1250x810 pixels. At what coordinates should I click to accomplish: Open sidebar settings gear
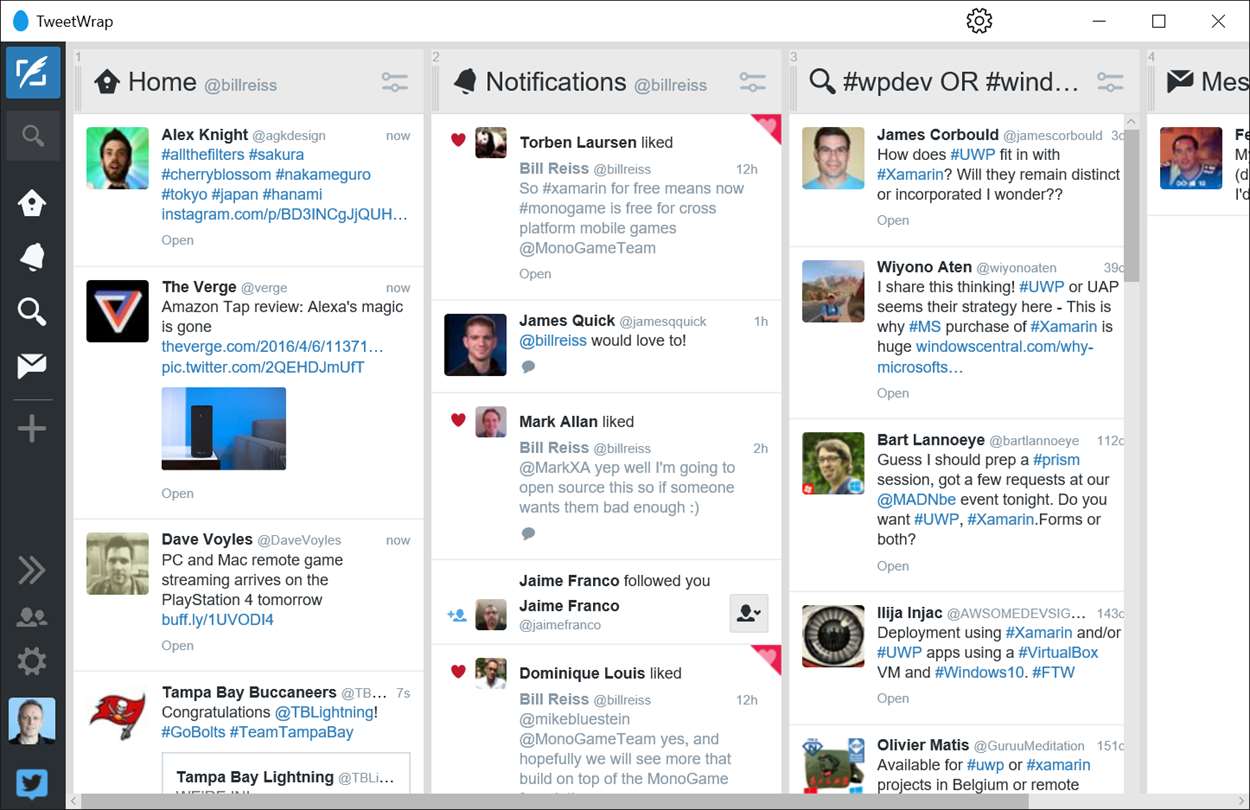click(32, 660)
